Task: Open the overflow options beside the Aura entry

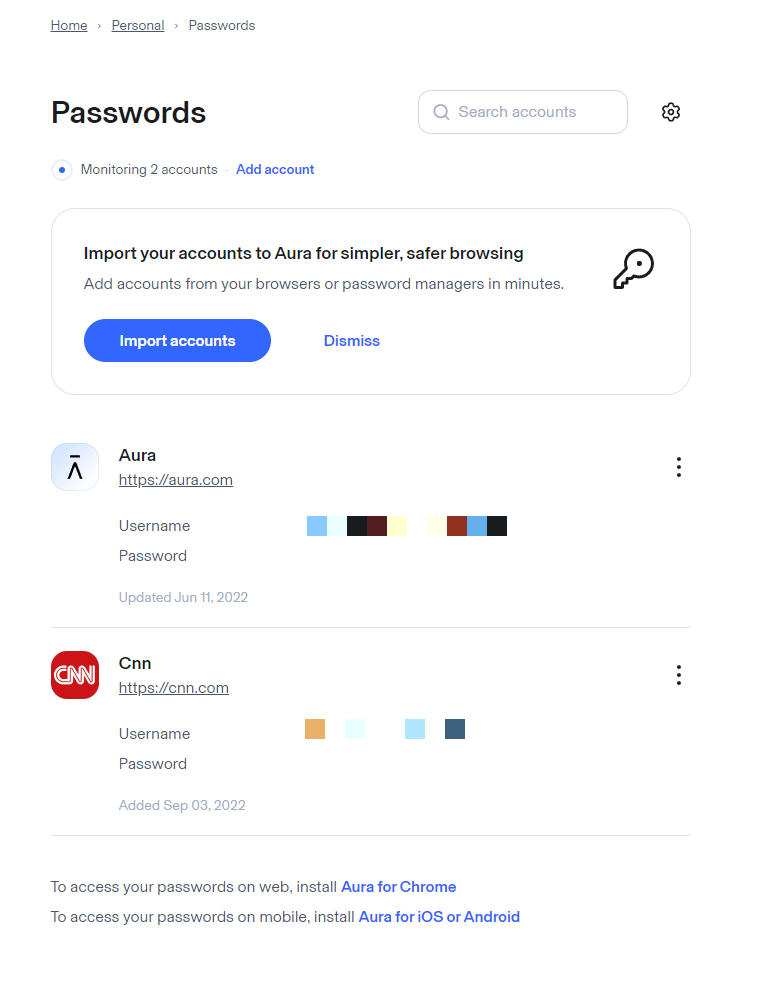Action: pos(679,467)
